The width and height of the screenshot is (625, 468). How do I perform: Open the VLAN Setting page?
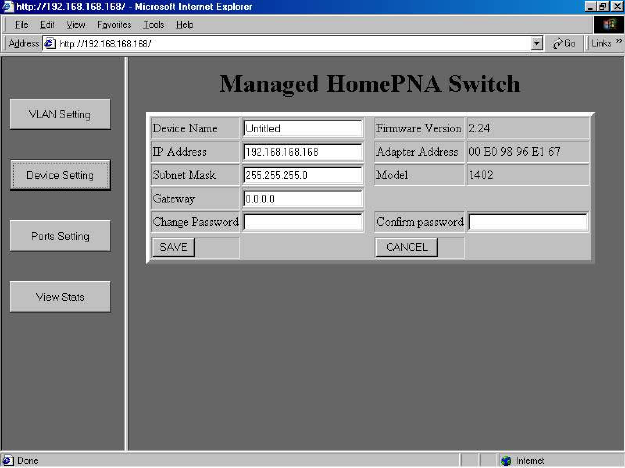(x=60, y=114)
